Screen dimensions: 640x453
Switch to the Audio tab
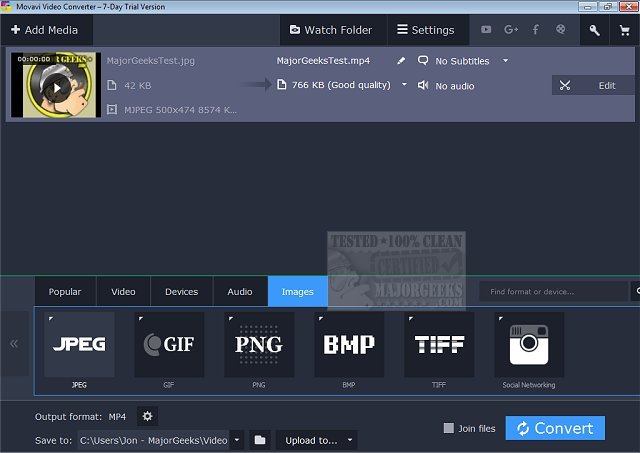tap(240, 291)
